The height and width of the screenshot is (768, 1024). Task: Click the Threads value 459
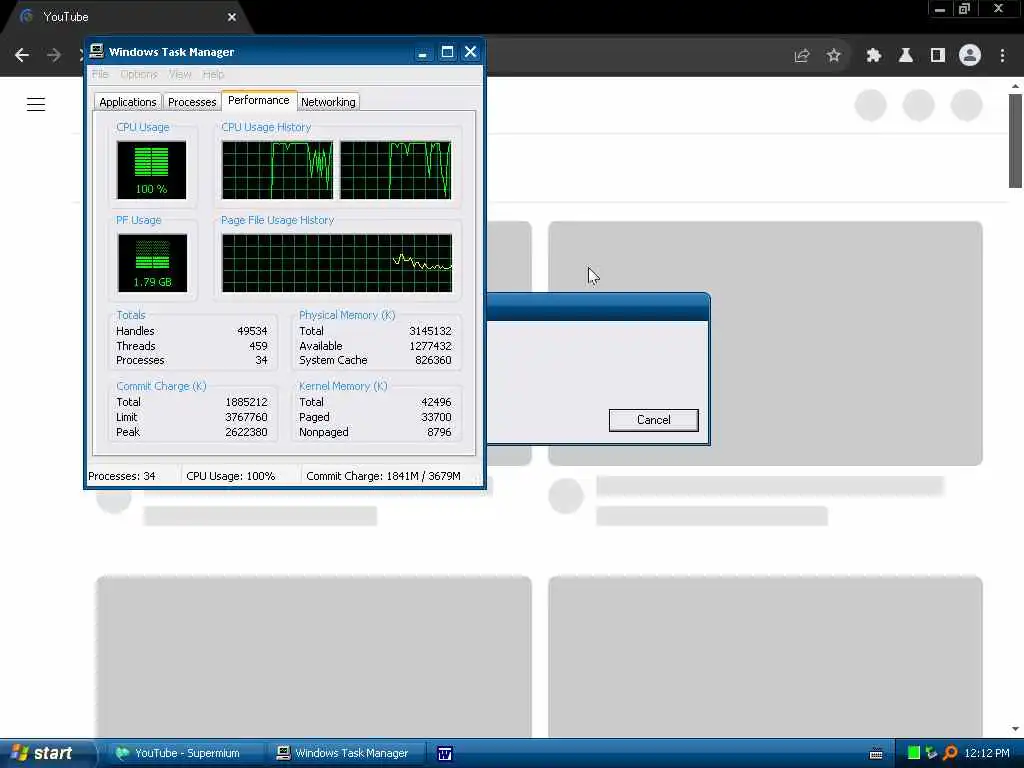coord(258,346)
